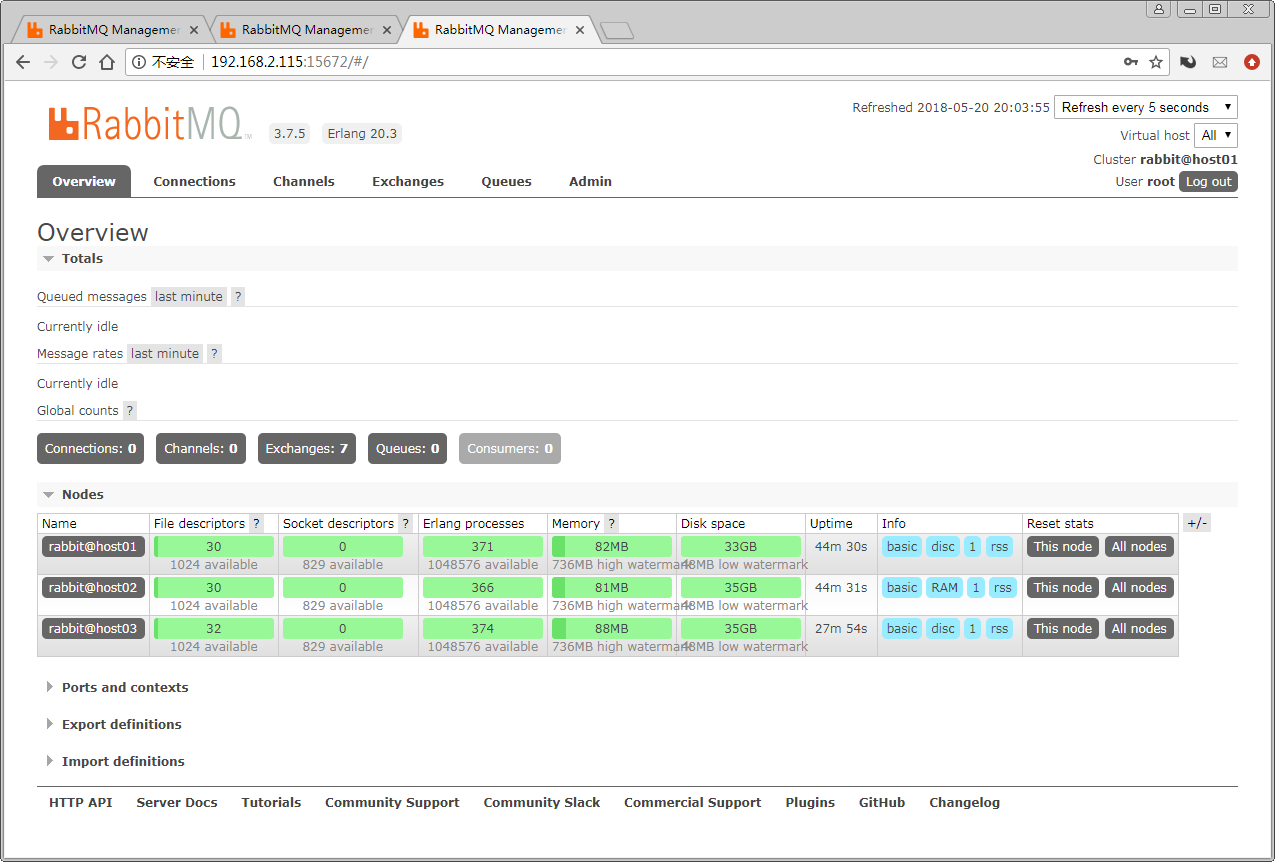Click host02 disk space bar 35GB
Screen dimensions: 1275x862
pyautogui.click(x=741, y=588)
